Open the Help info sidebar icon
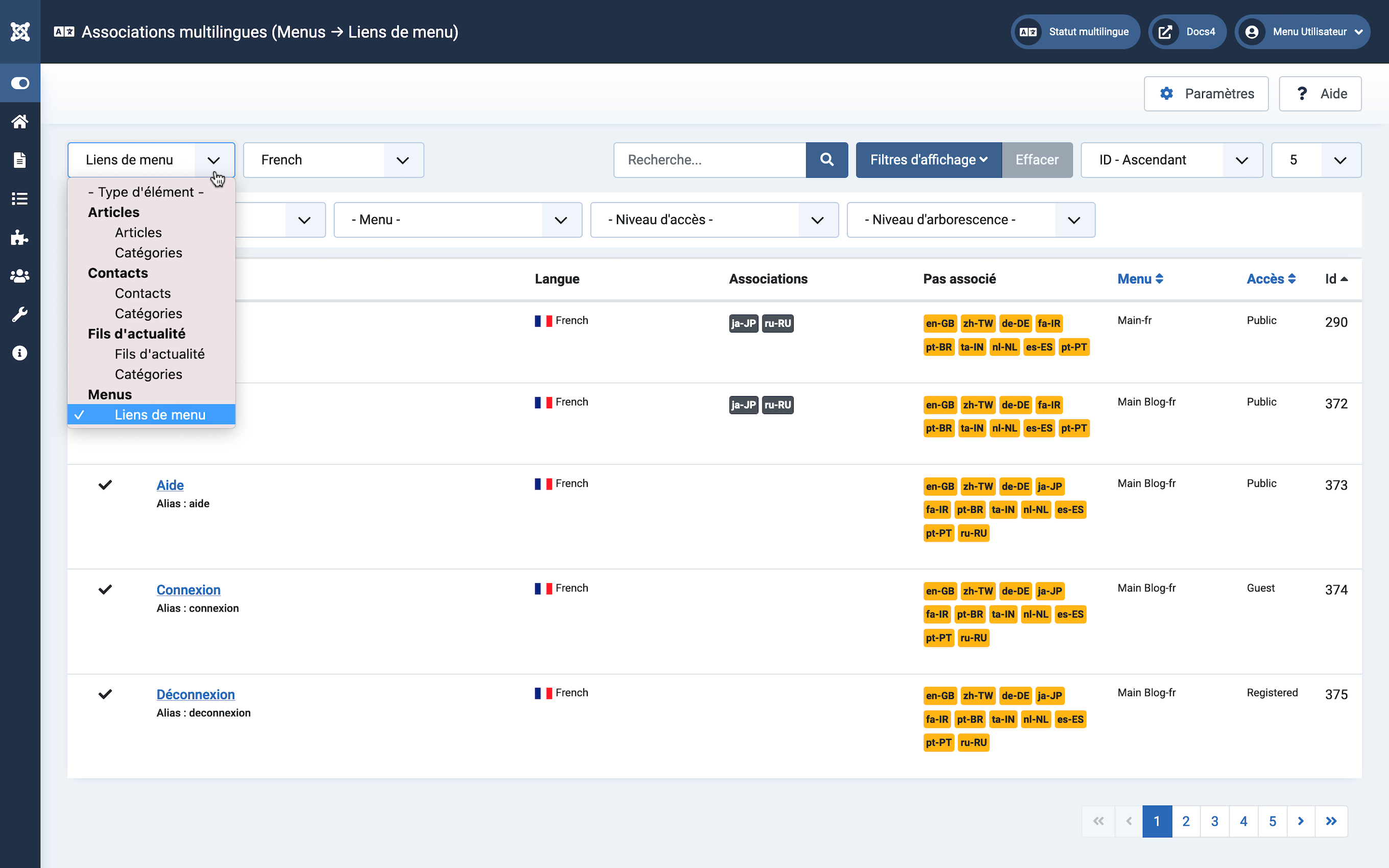Screen dimensions: 1389x868 [20, 352]
